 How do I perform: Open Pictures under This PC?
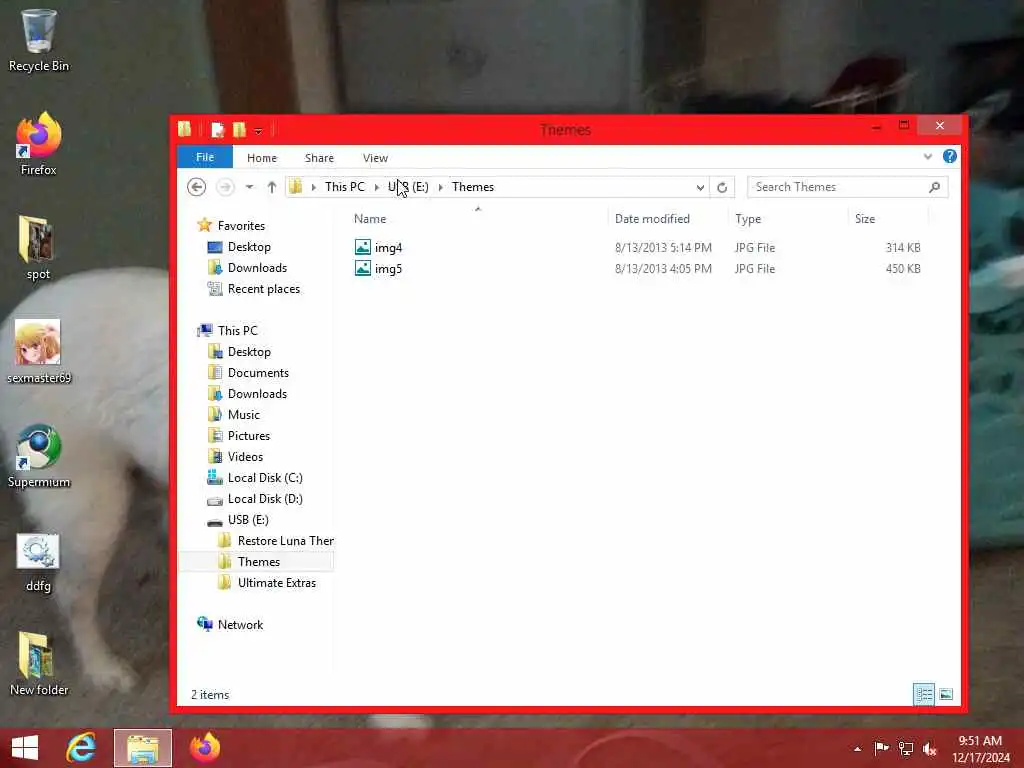click(249, 436)
